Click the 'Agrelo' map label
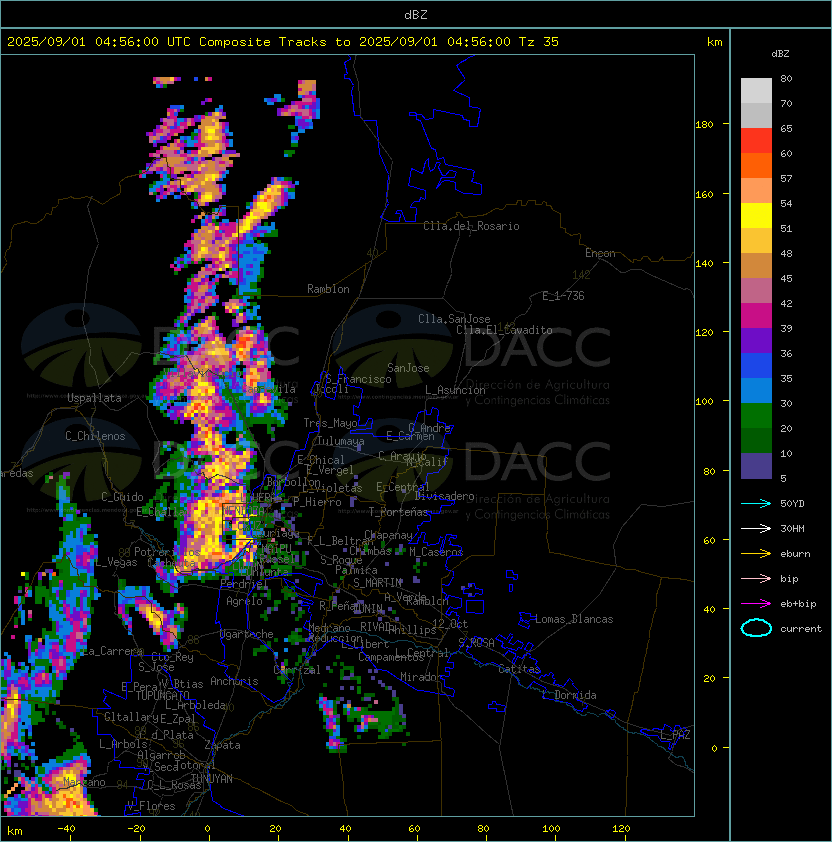Image resolution: width=832 pixels, height=842 pixels. coord(244,601)
